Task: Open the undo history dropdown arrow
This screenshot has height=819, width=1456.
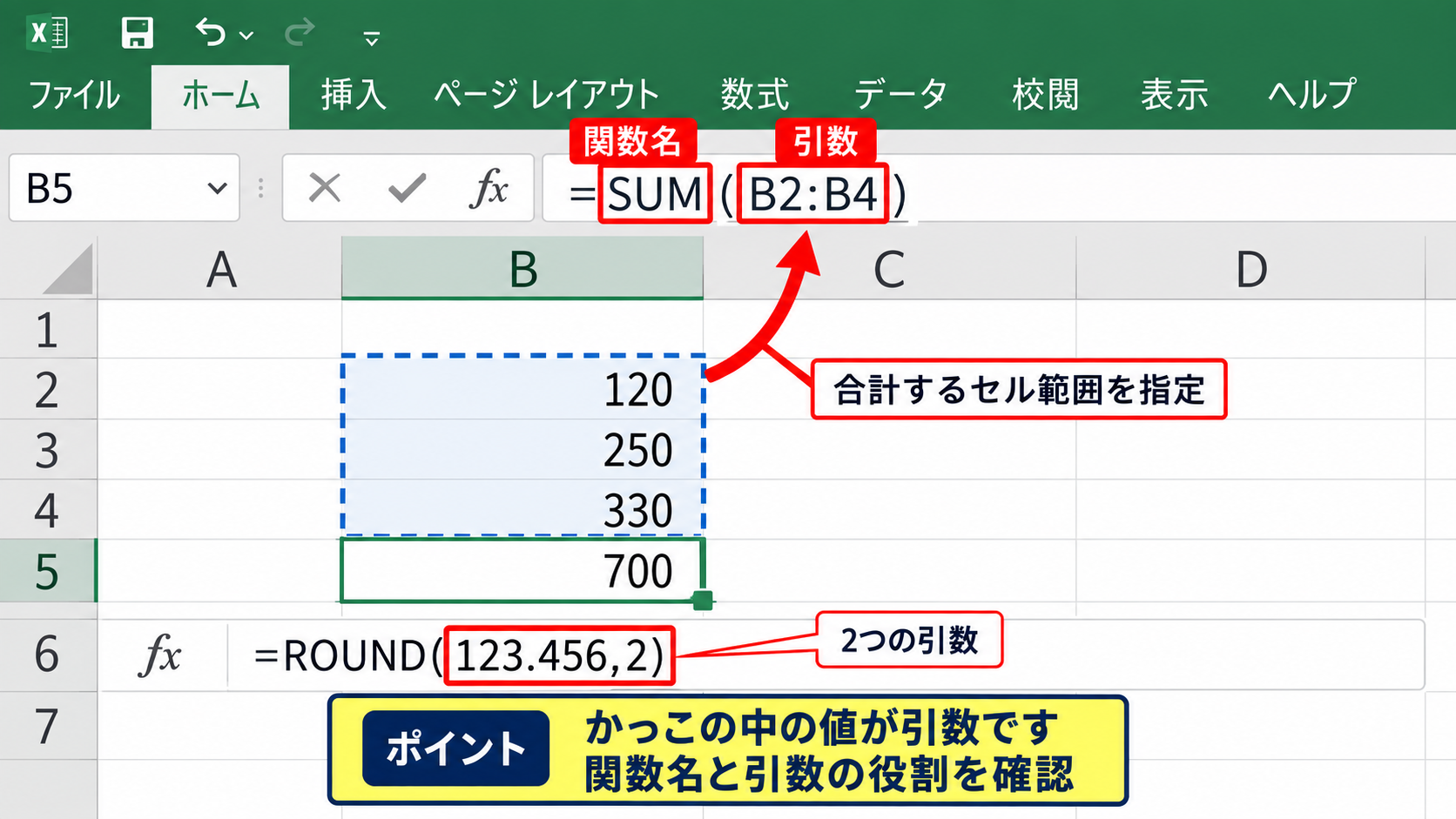Action: click(246, 36)
